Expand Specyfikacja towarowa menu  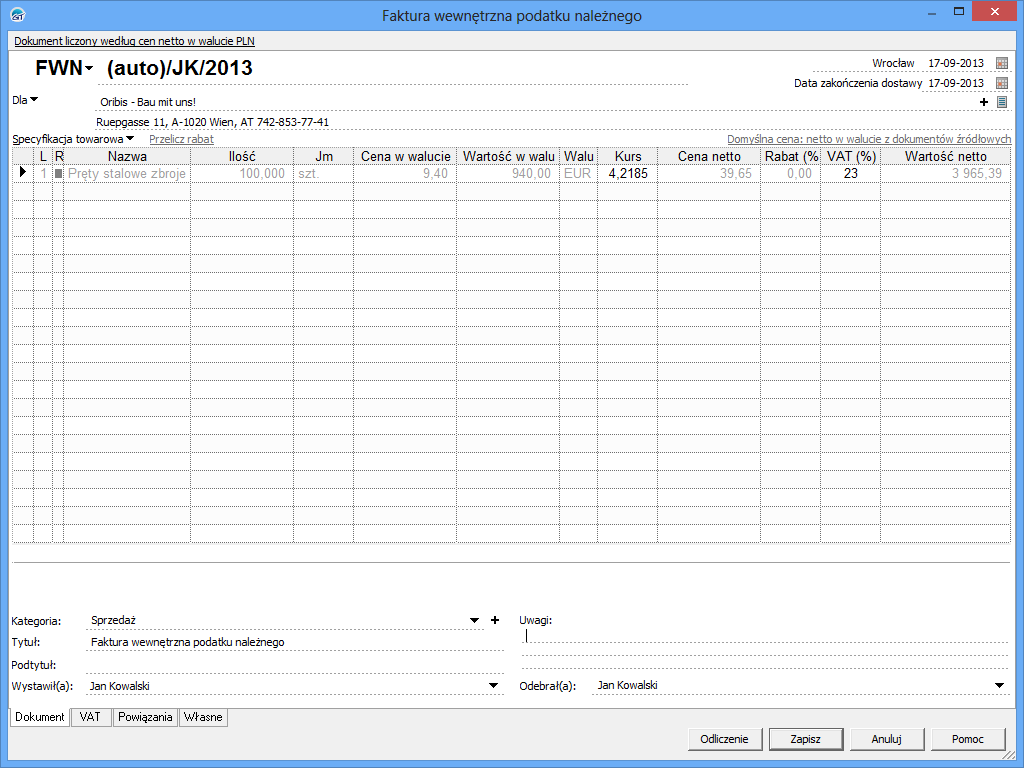click(x=130, y=139)
